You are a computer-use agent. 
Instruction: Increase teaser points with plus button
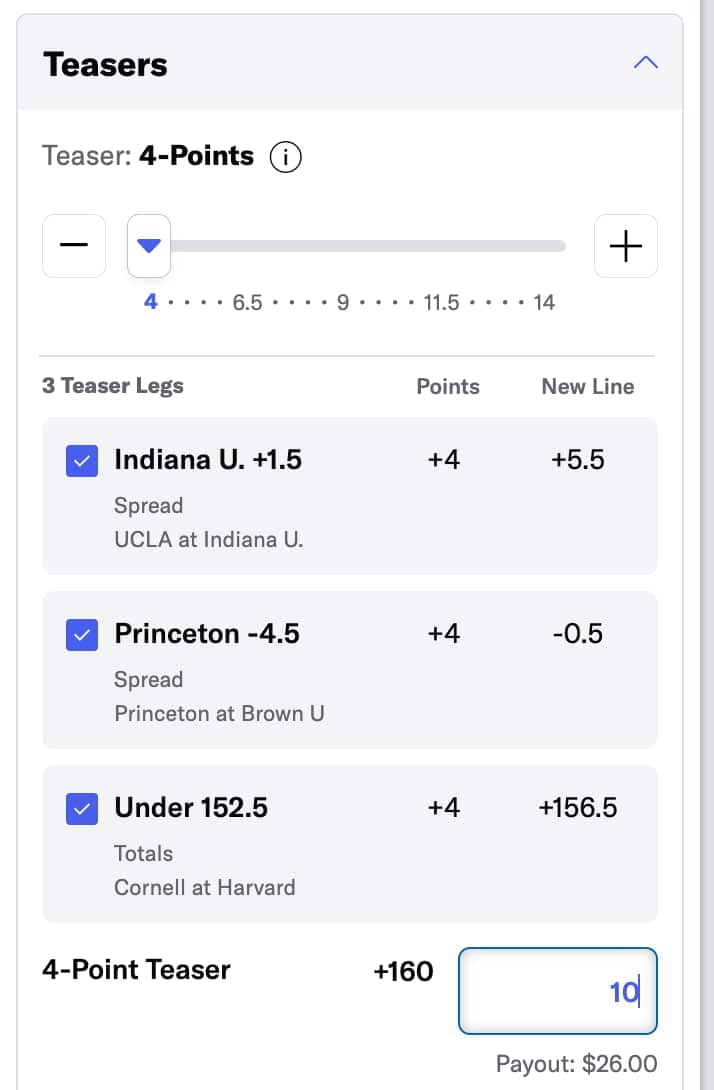coord(626,246)
